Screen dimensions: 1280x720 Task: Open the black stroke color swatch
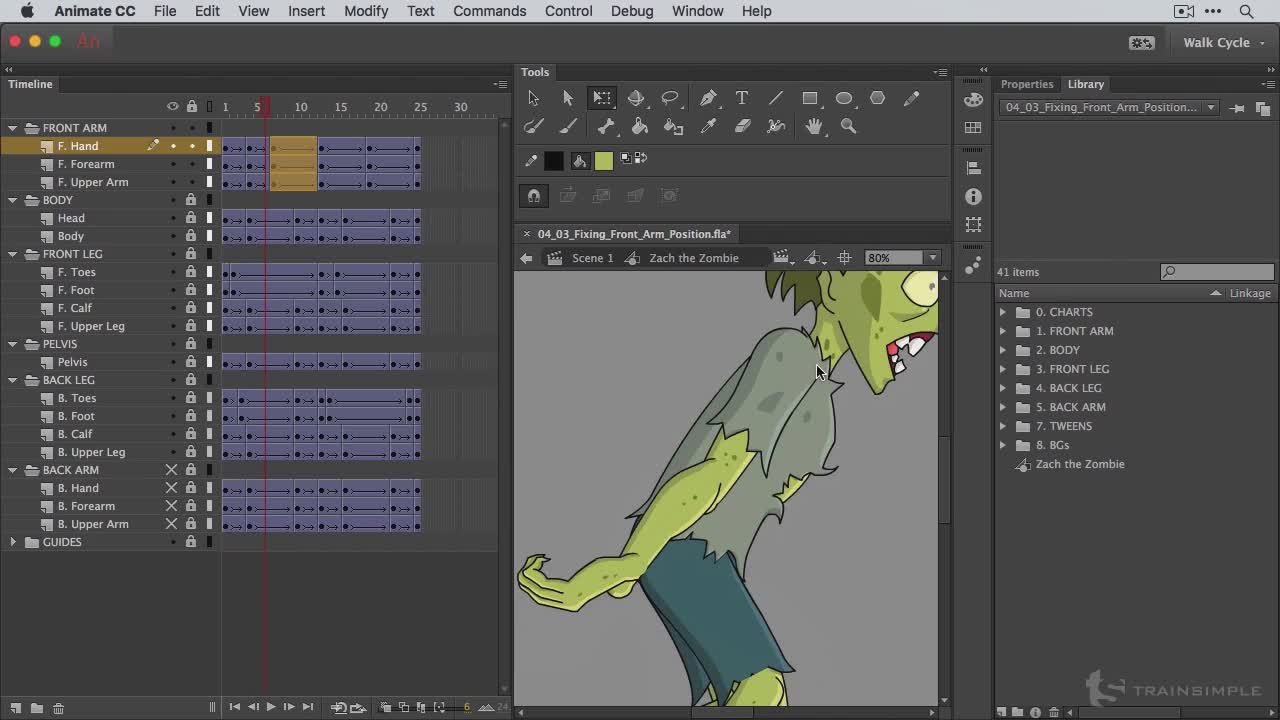(553, 160)
